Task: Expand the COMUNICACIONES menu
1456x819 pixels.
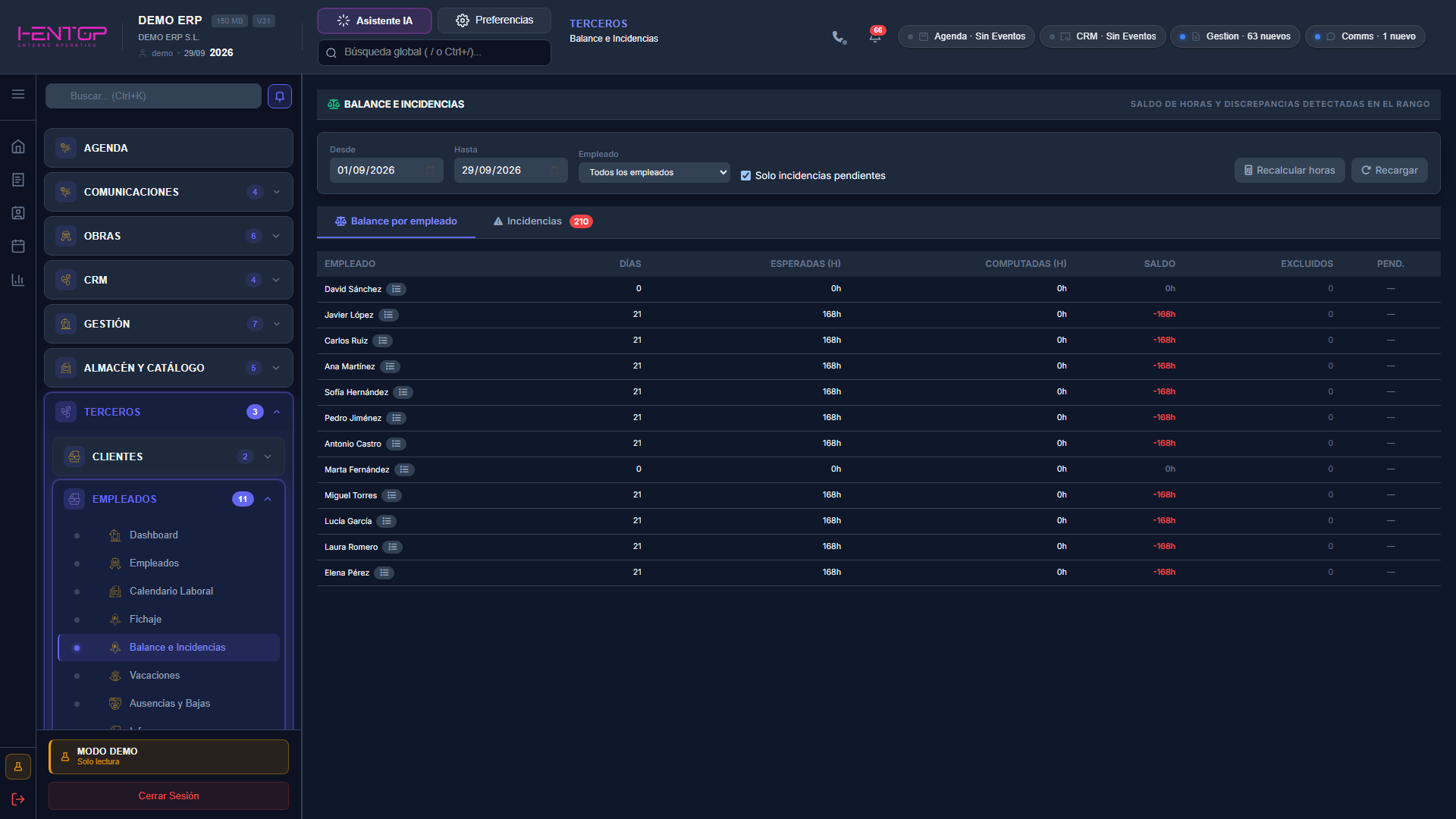Action: (x=277, y=192)
